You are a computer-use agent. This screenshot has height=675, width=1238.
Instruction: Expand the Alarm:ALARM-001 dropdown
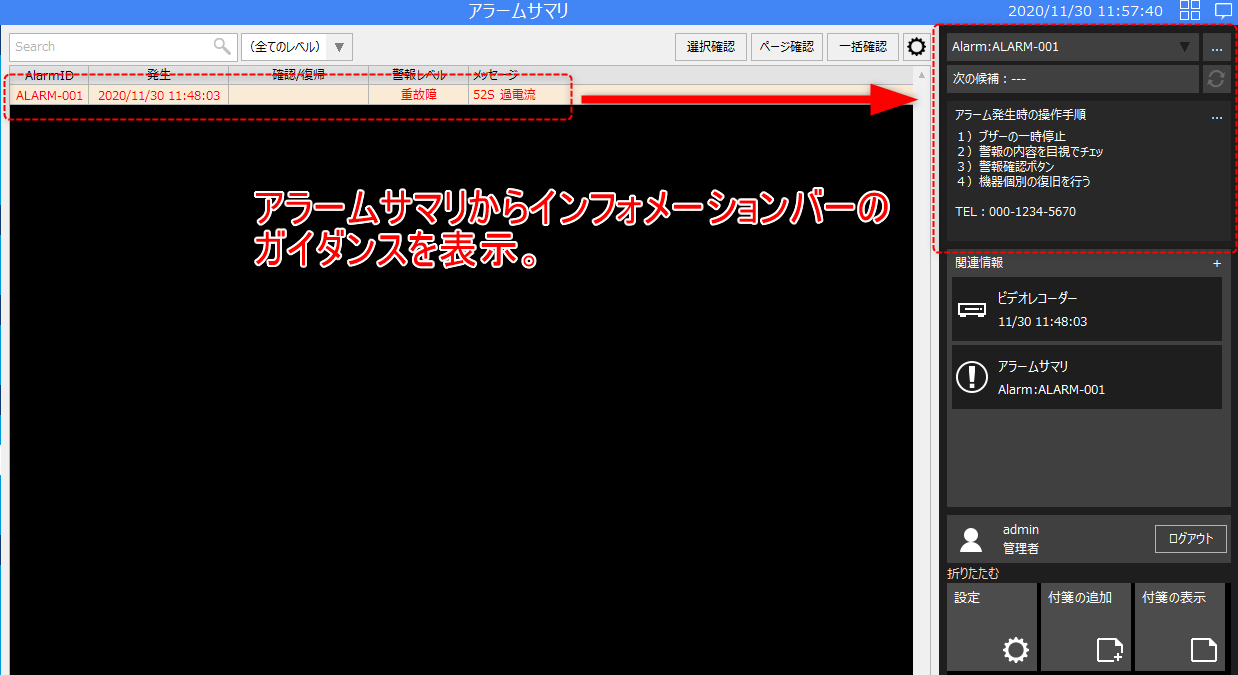tap(1072, 47)
